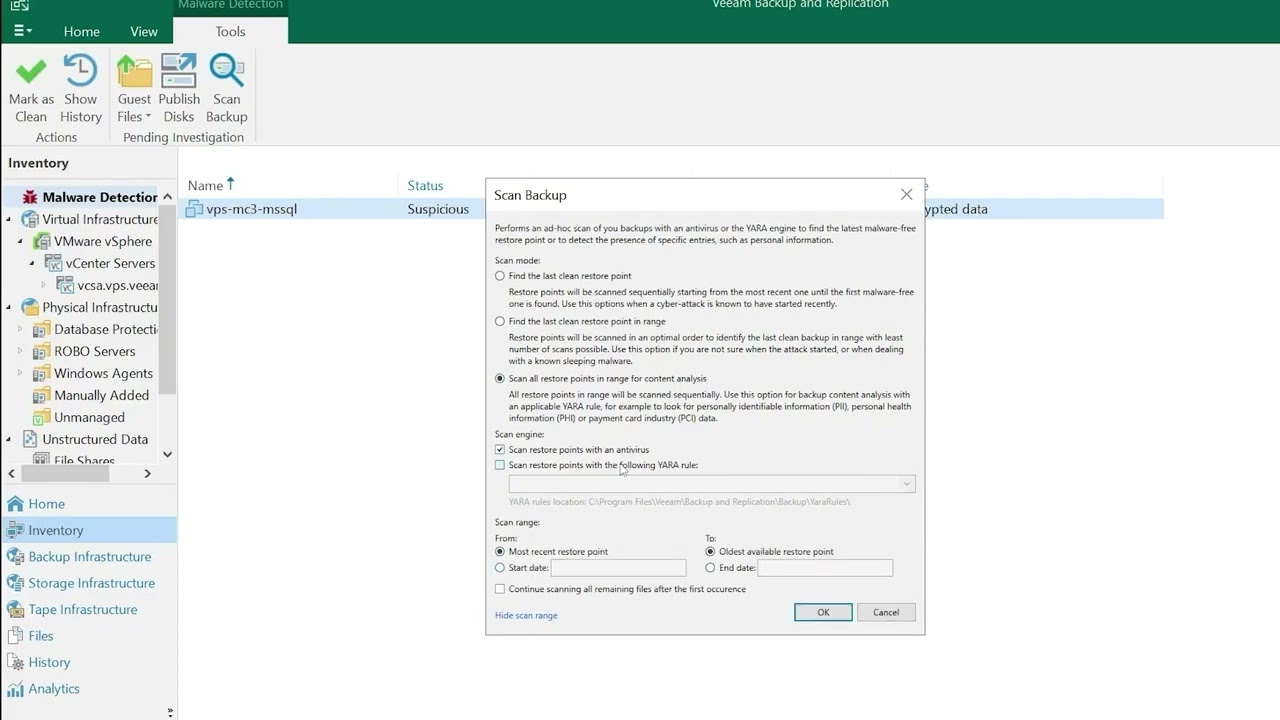The height and width of the screenshot is (720, 1280).
Task: Expand the vcsa.vps.veeam tree node
Action: (43, 285)
